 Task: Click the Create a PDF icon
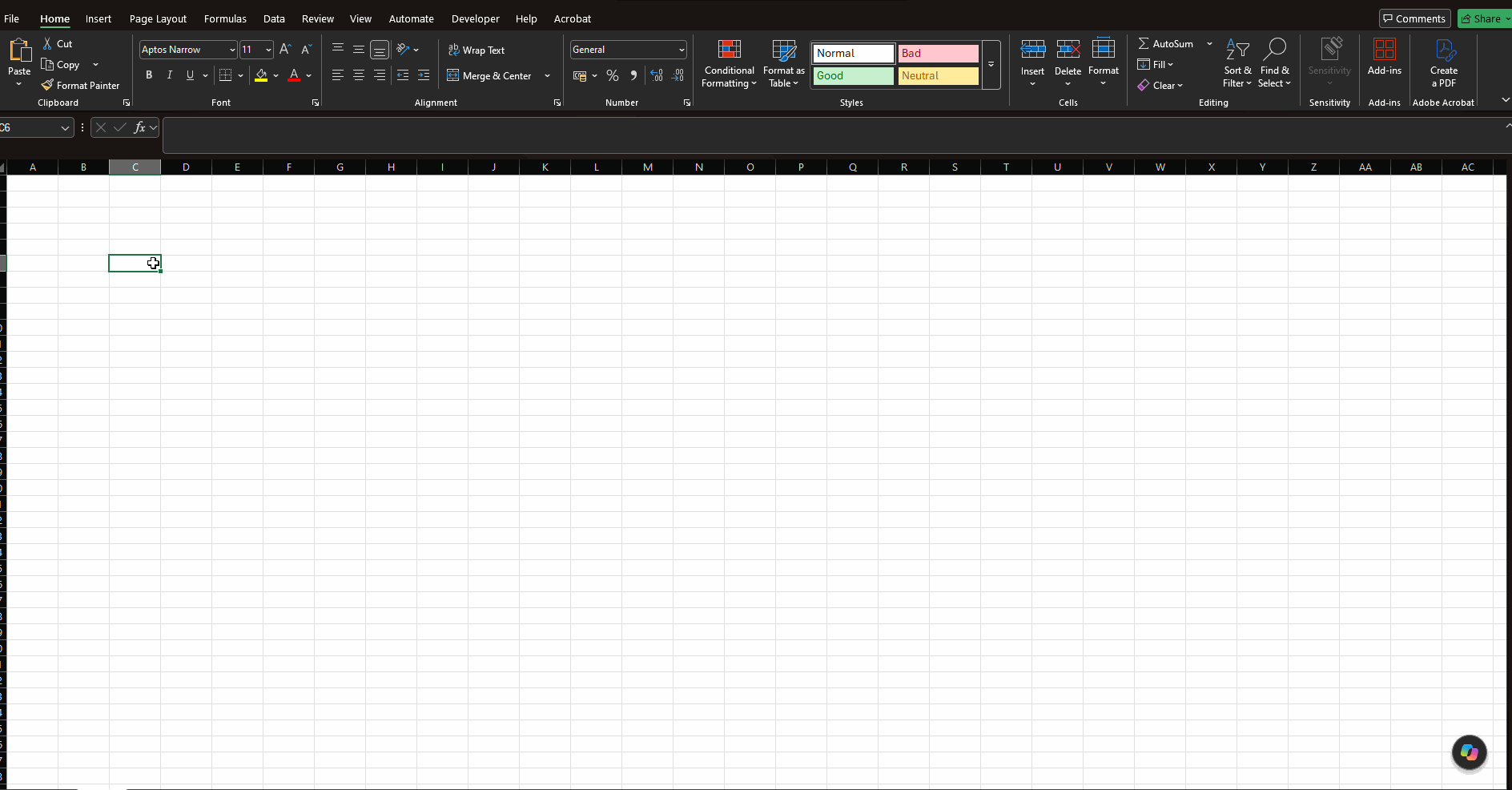coord(1445,50)
